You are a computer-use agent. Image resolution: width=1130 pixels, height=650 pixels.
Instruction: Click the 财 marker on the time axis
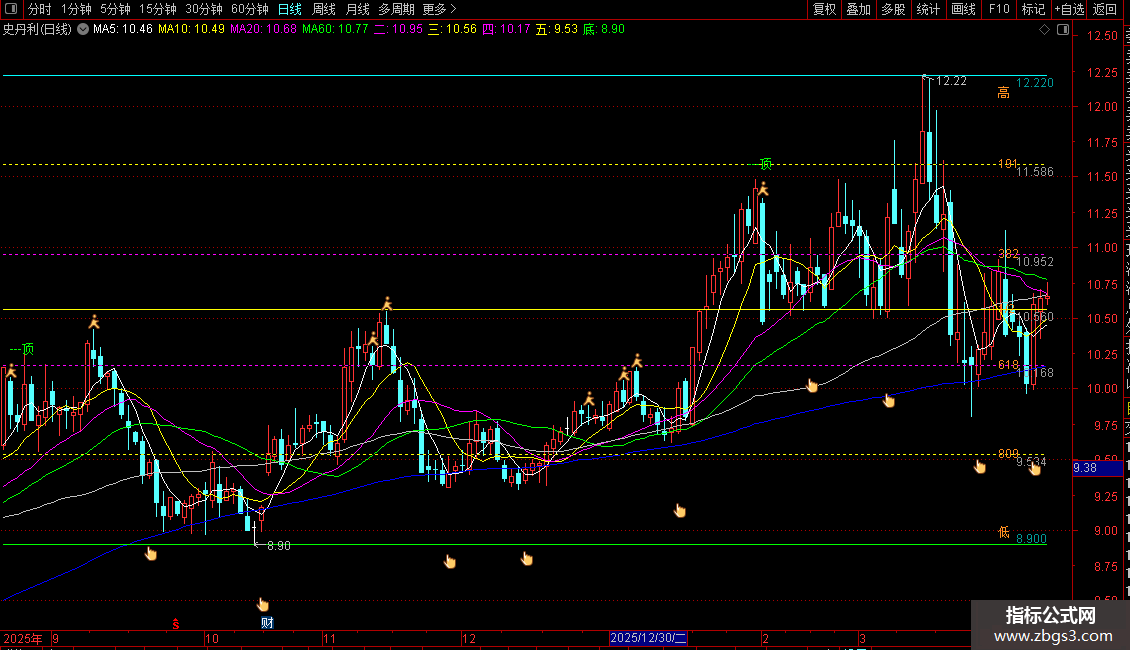[x=267, y=623]
